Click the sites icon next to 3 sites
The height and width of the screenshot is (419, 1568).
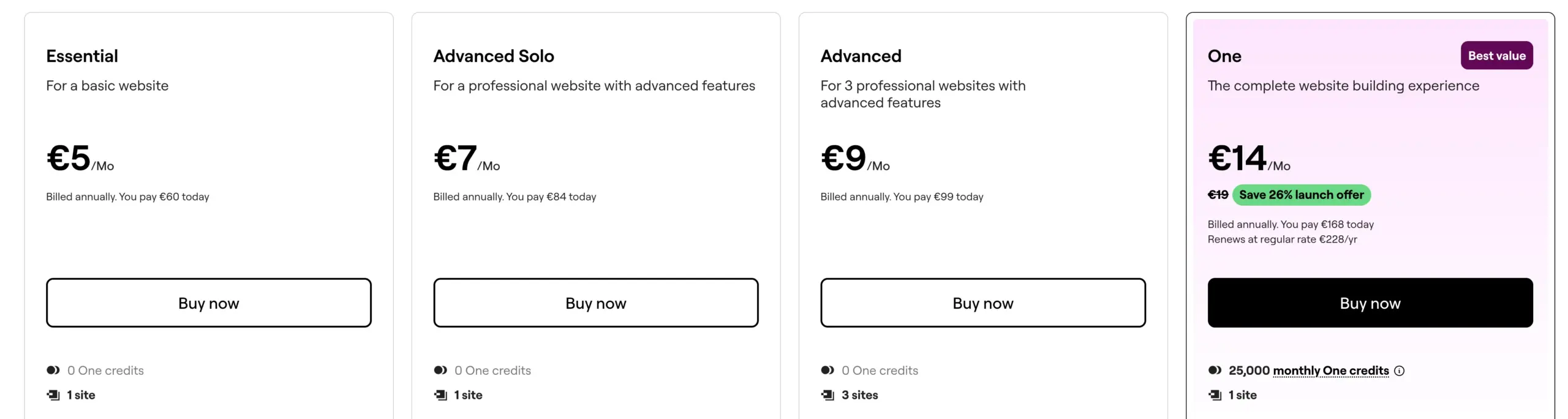click(827, 395)
